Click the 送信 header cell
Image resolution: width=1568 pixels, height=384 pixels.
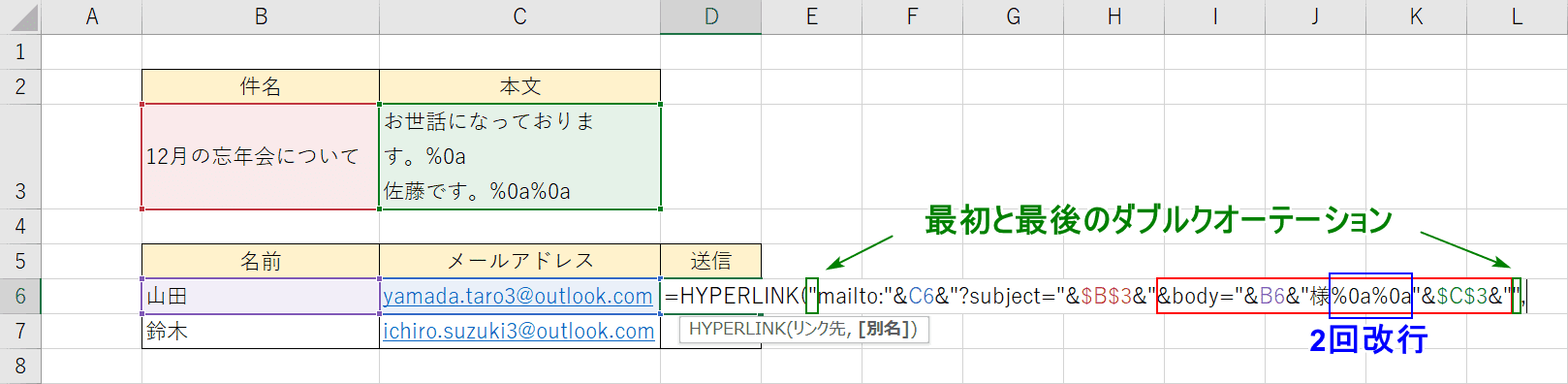pyautogui.click(x=711, y=261)
